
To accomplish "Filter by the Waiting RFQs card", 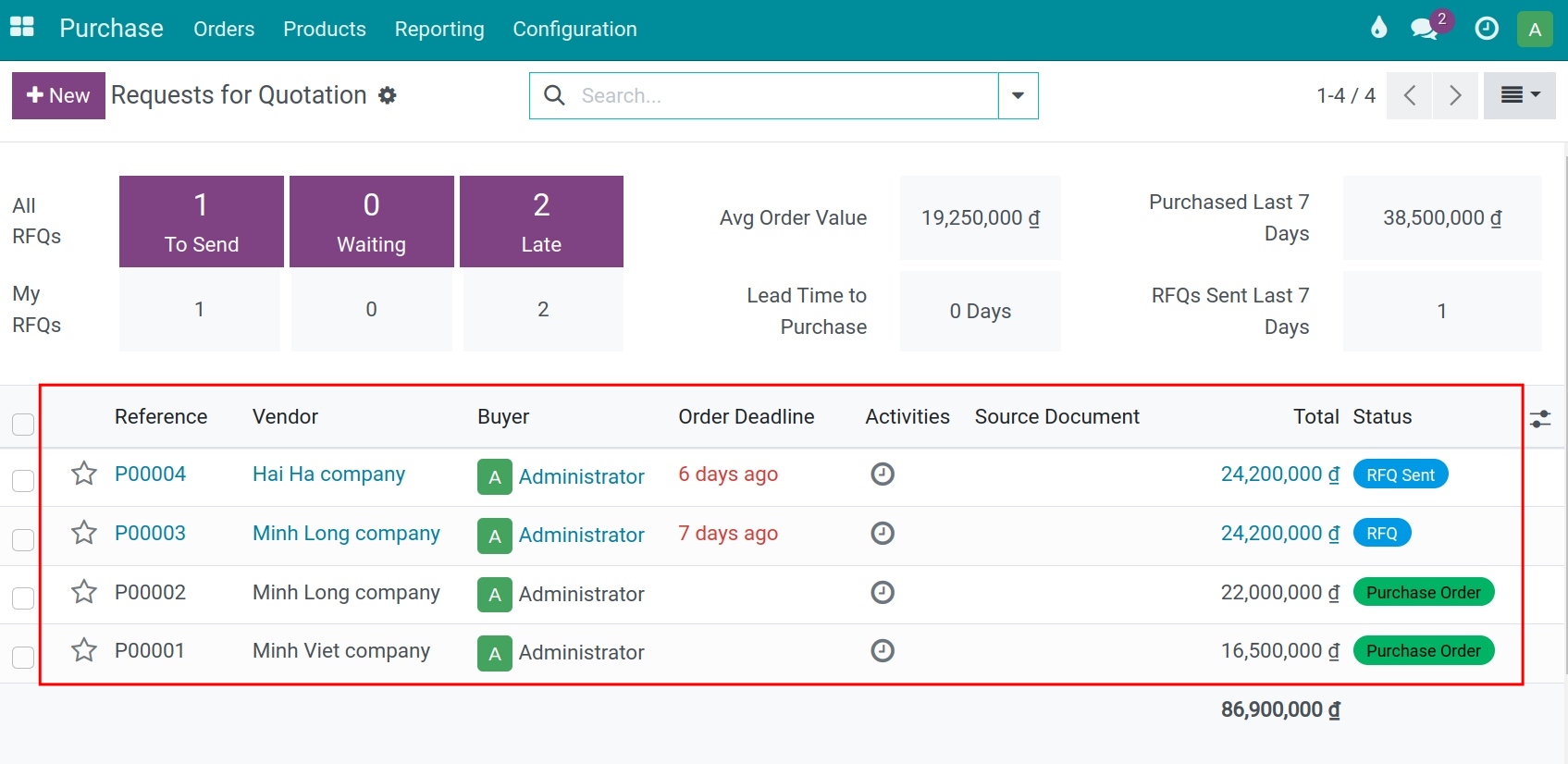I will (x=372, y=222).
